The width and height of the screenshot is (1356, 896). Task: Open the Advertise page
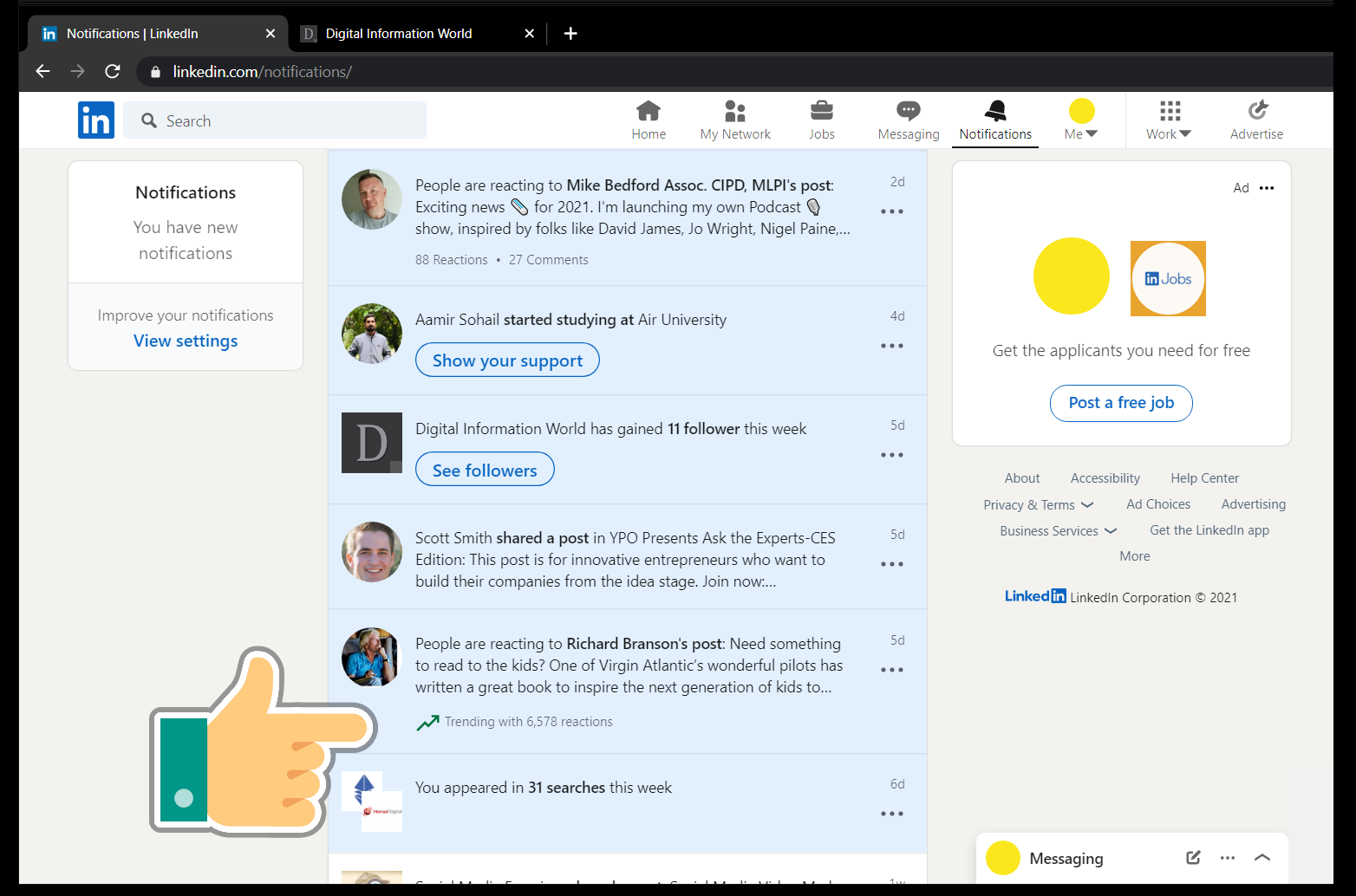(1256, 120)
